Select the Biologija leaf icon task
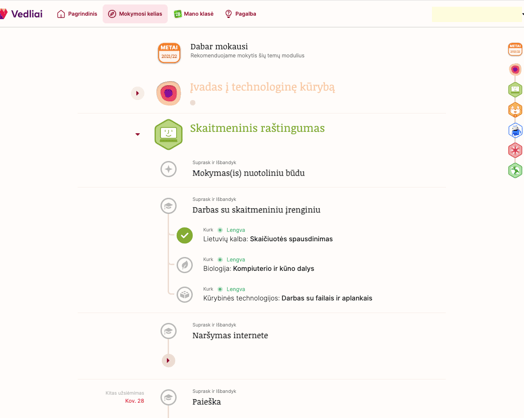The width and height of the screenshot is (524, 418). coord(184,265)
